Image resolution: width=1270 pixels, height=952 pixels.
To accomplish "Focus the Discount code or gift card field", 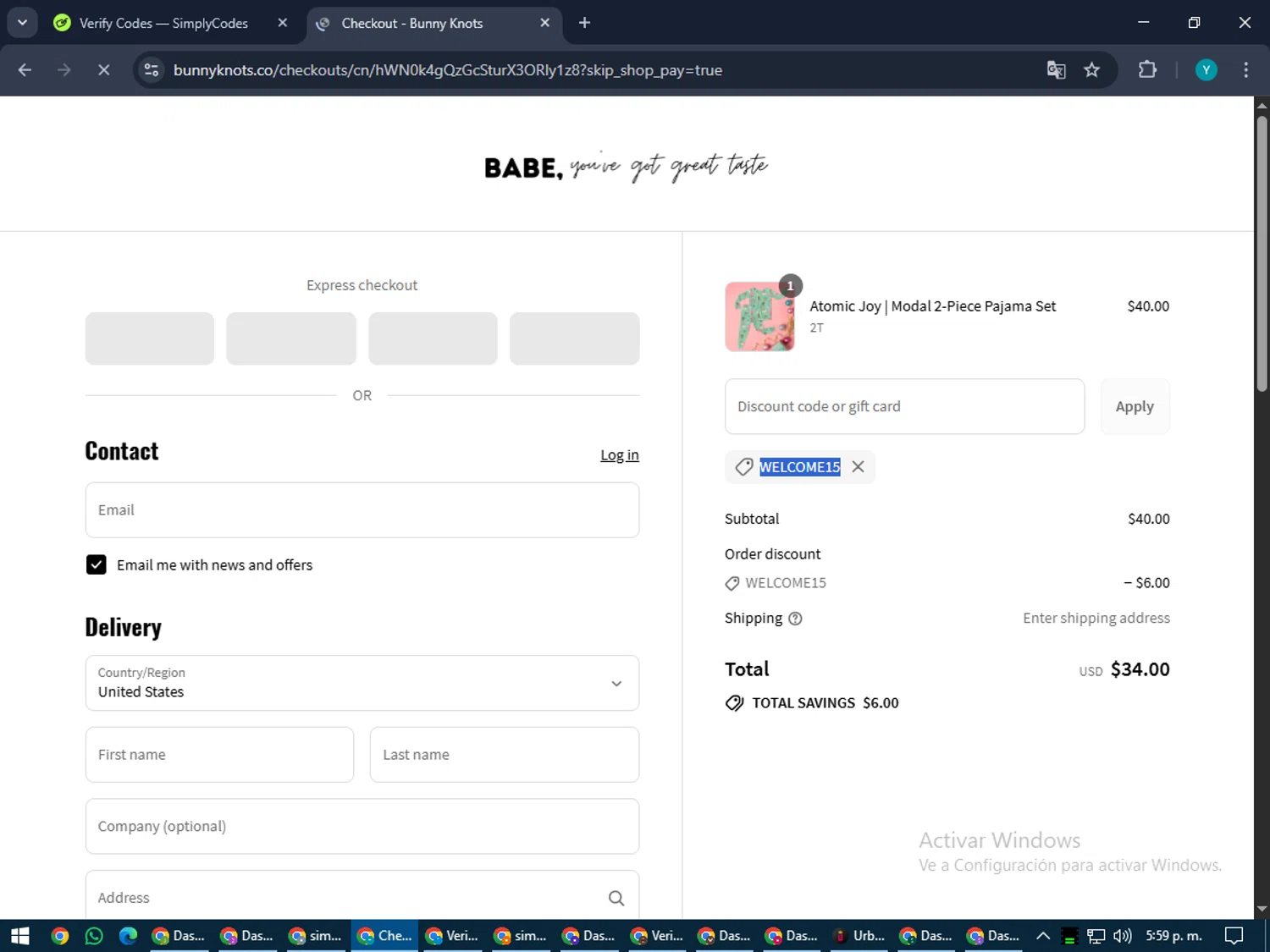I will pyautogui.click(x=904, y=406).
